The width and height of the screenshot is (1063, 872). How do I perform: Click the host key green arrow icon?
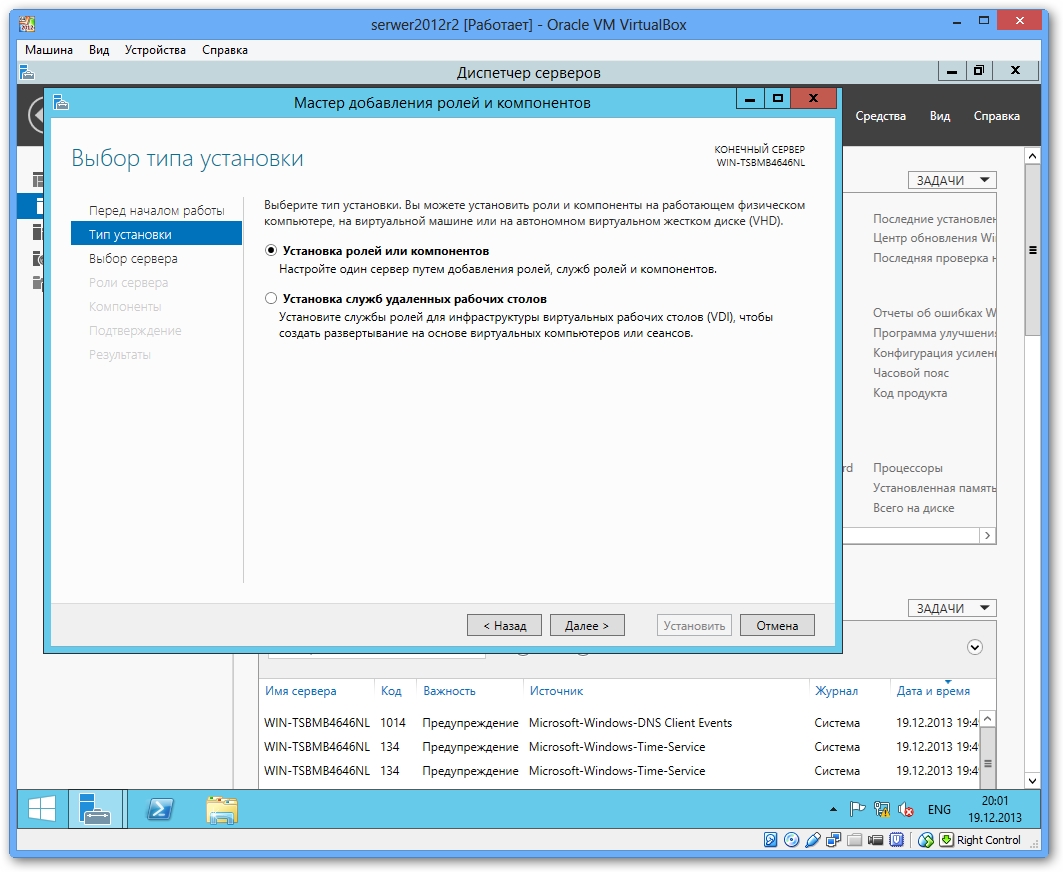(946, 840)
